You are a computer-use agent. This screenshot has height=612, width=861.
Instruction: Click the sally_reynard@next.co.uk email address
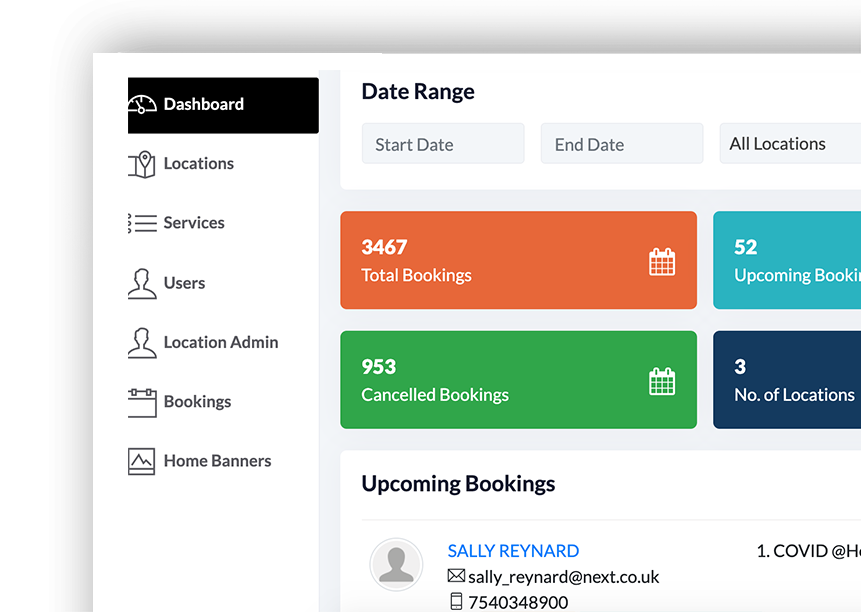(563, 577)
